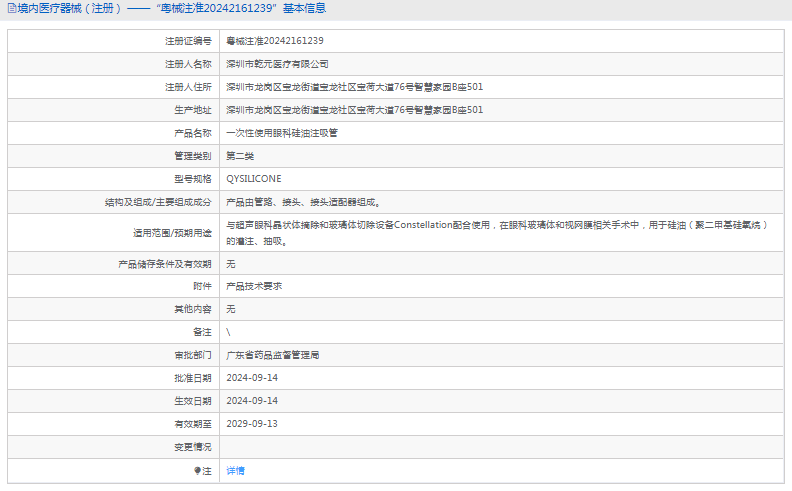Select product name 一次性使用眼科硅油注吸管
The image size is (792, 491).
282,133
